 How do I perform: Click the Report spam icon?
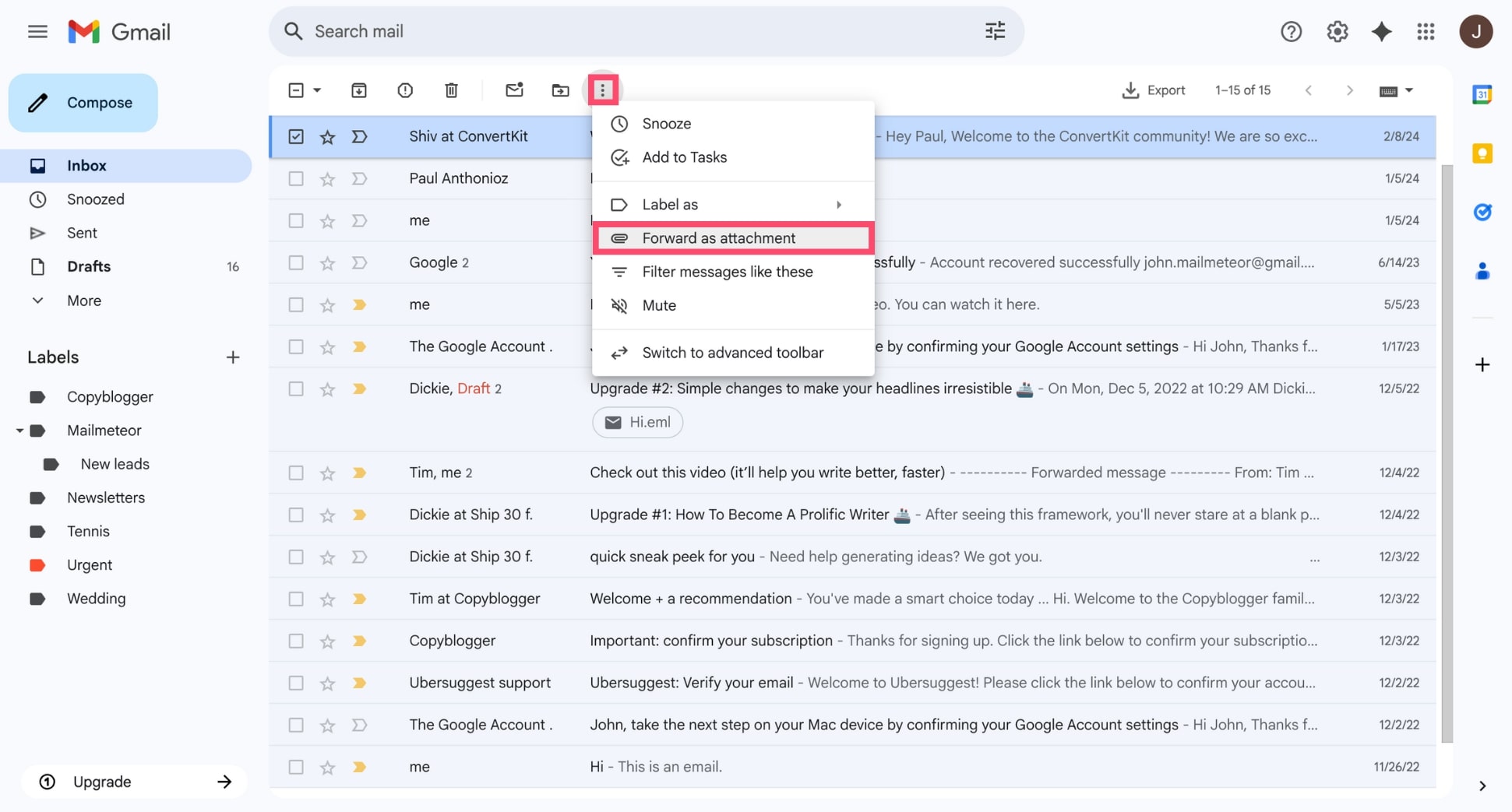(x=405, y=90)
